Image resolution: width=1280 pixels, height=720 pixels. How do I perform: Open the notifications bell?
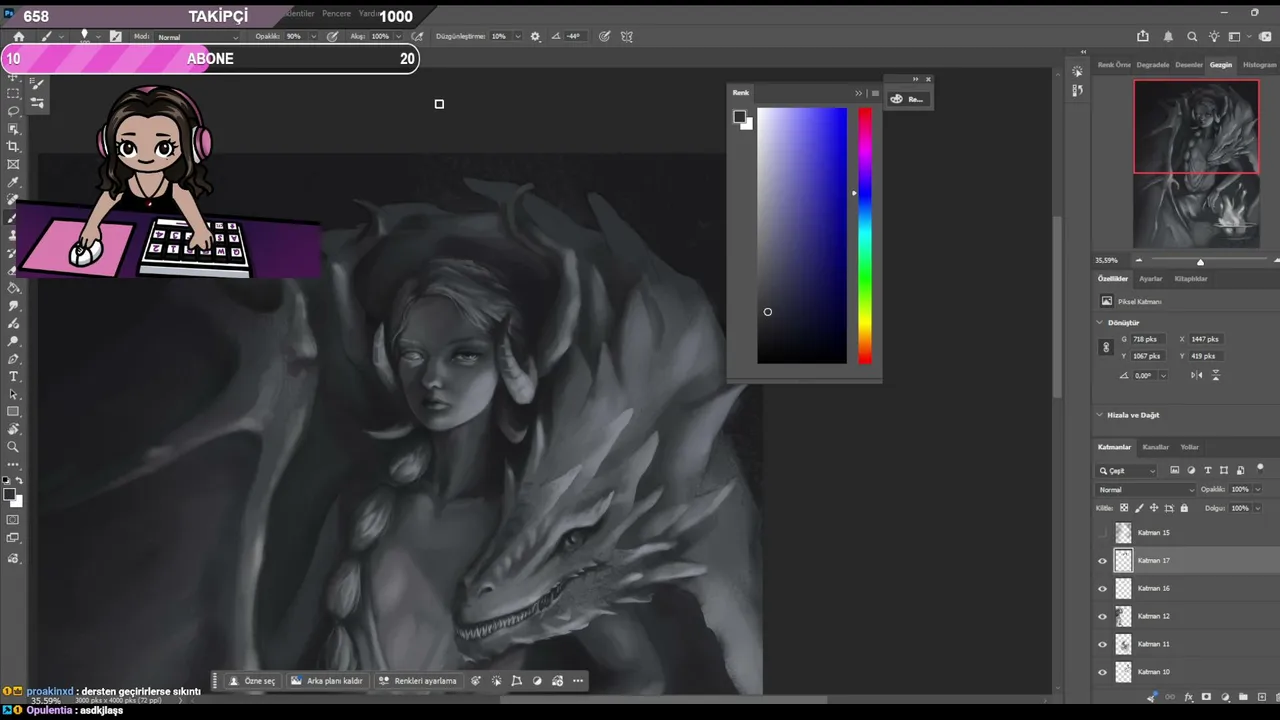pos(1169,37)
